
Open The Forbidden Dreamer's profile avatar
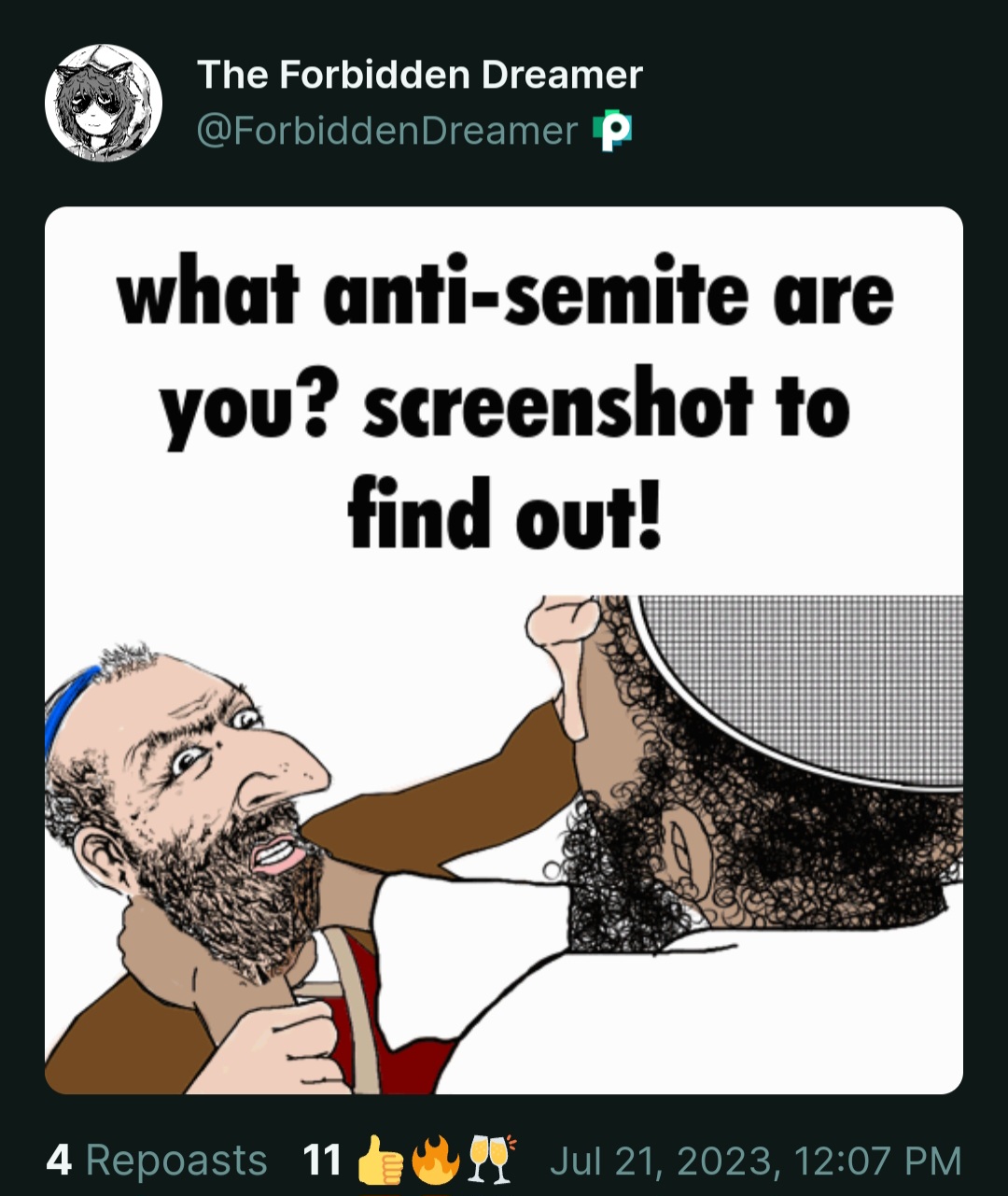pos(104,103)
